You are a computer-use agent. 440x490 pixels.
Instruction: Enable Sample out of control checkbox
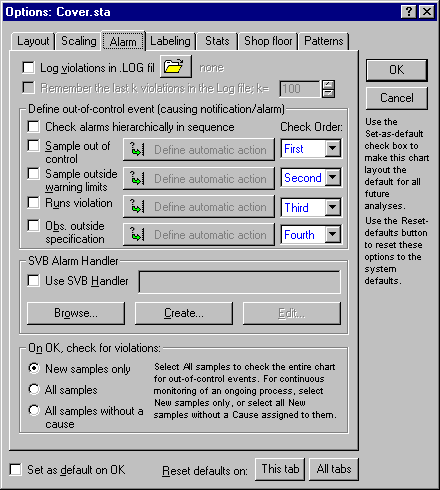(x=33, y=146)
